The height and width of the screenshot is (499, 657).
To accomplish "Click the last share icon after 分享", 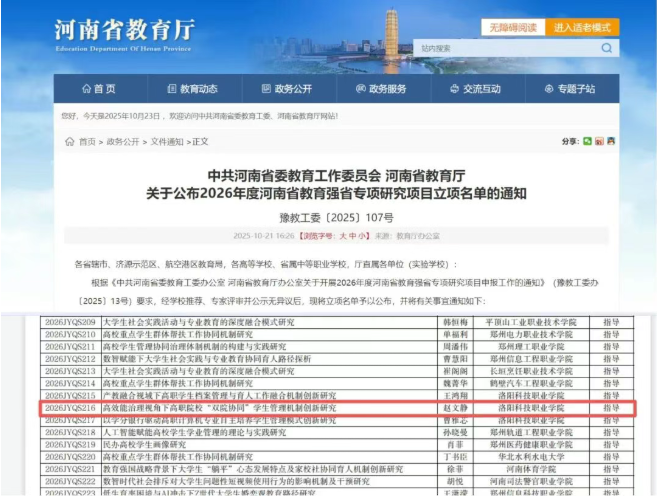I will pos(611,141).
